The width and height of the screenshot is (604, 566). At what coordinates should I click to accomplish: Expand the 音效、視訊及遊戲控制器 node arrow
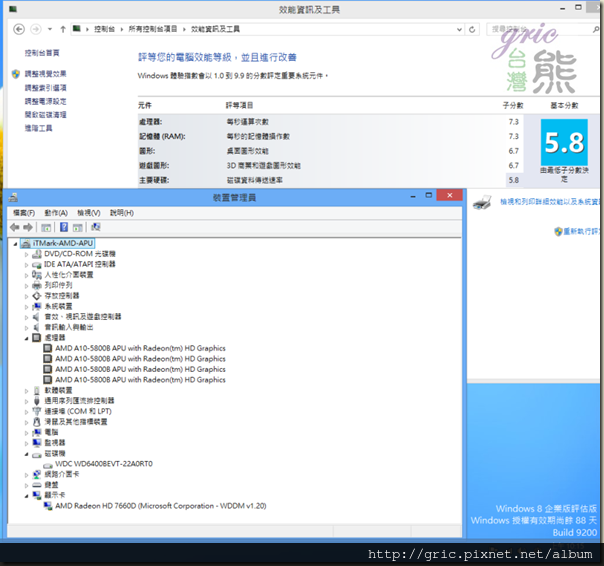click(x=26, y=317)
